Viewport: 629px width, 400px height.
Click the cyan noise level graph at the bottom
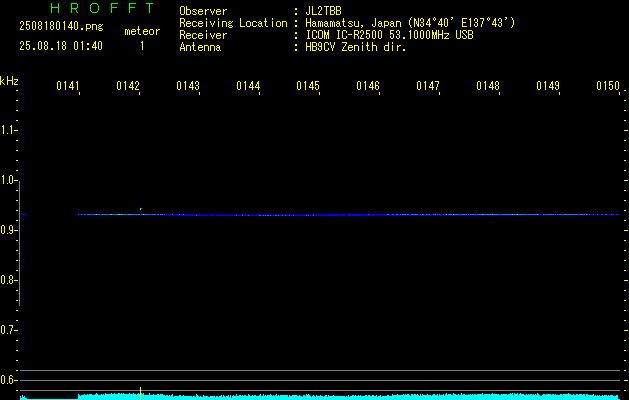(319, 396)
